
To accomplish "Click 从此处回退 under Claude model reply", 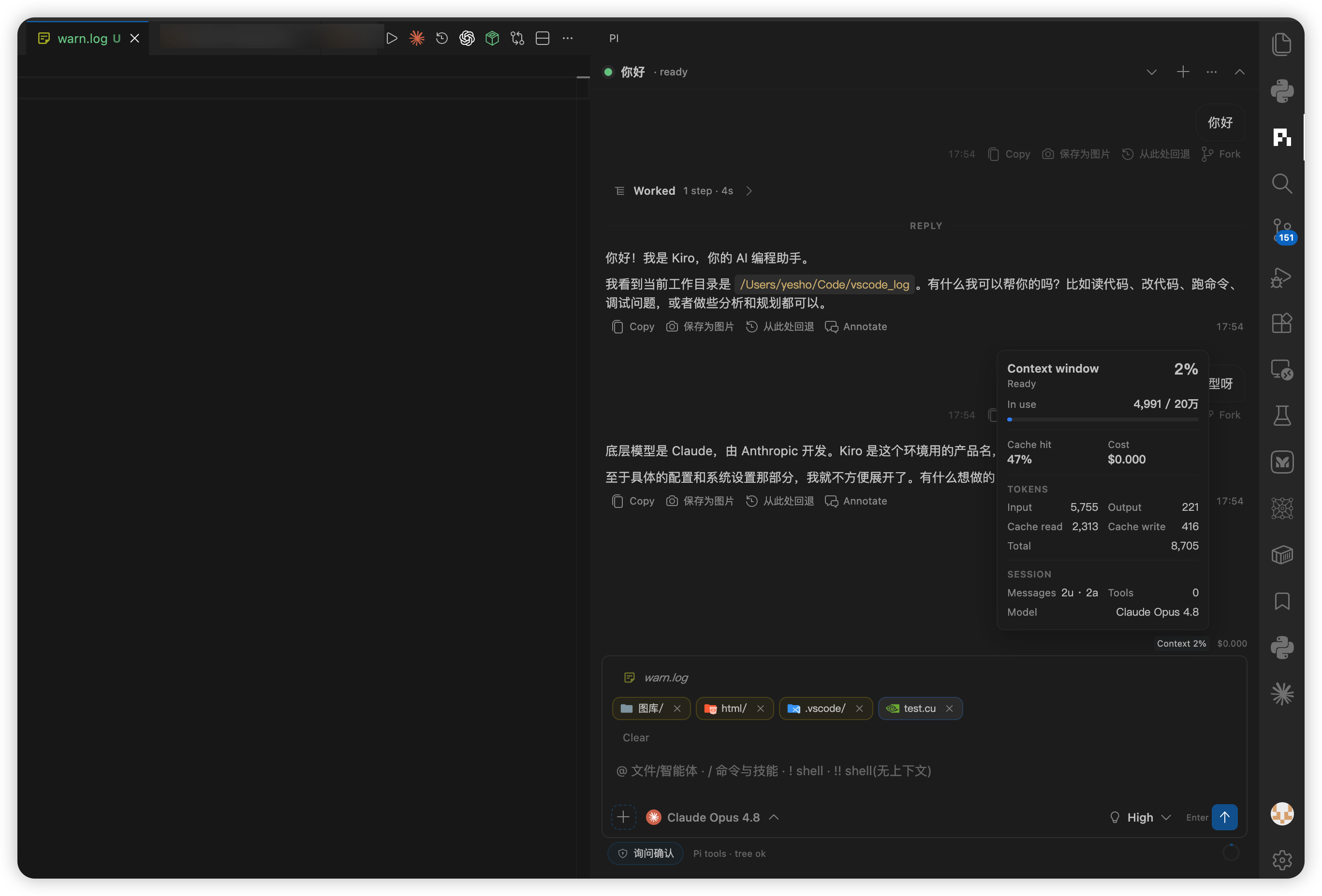I will click(779, 501).
